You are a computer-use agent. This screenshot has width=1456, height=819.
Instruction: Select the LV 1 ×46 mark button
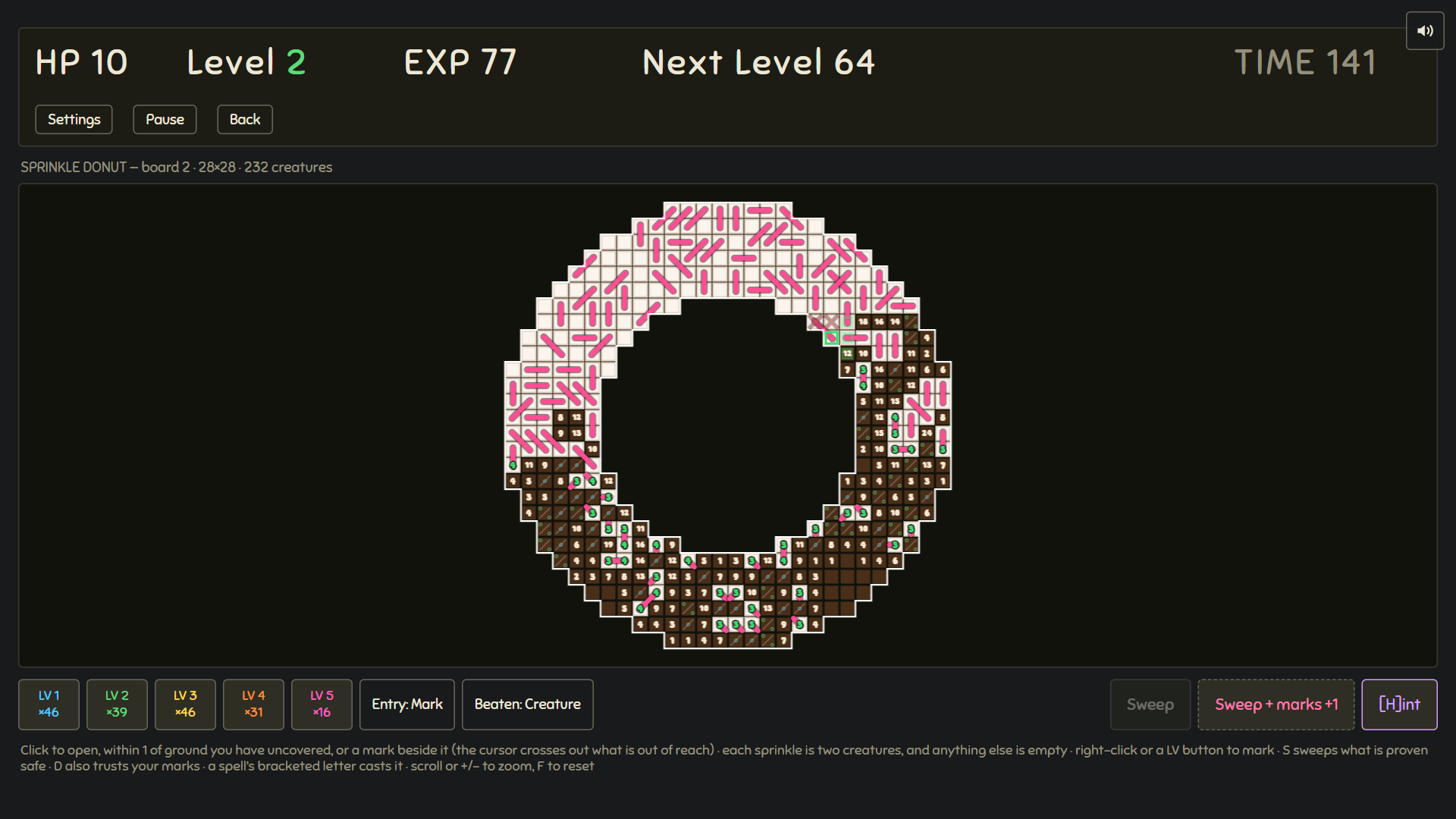click(x=49, y=704)
